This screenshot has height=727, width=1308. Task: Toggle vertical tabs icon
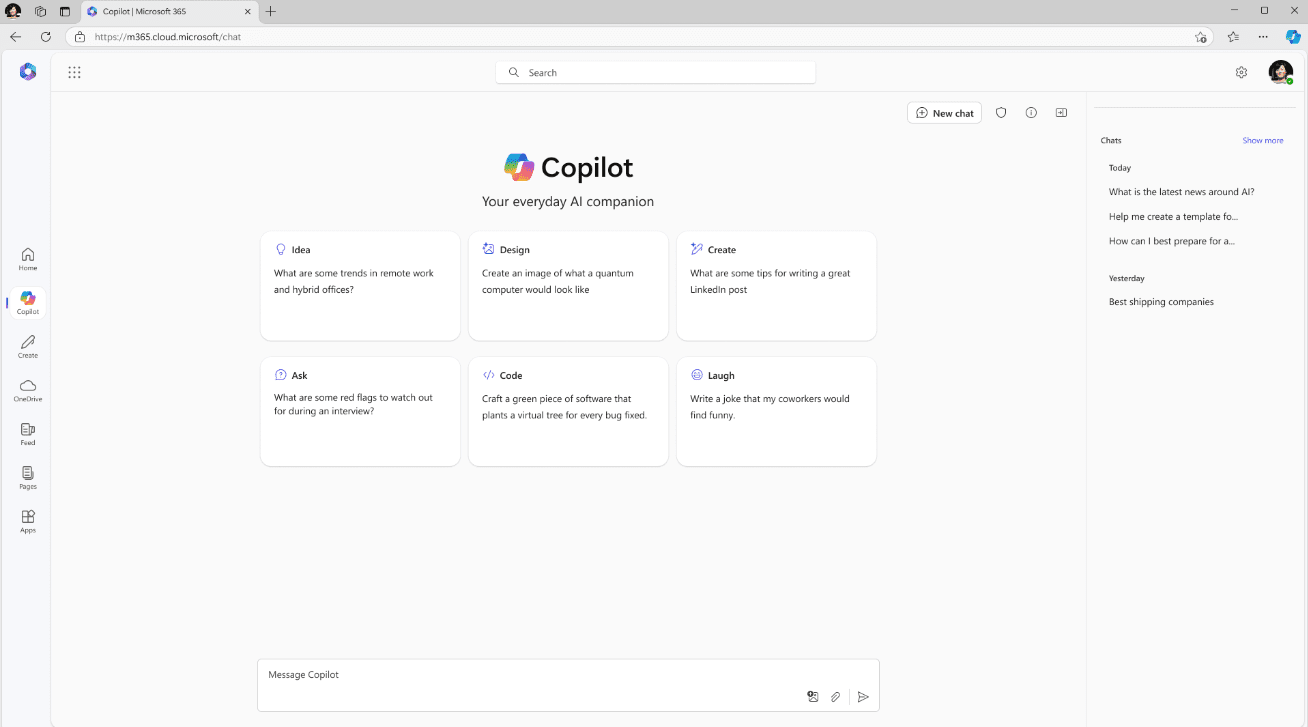pos(65,11)
